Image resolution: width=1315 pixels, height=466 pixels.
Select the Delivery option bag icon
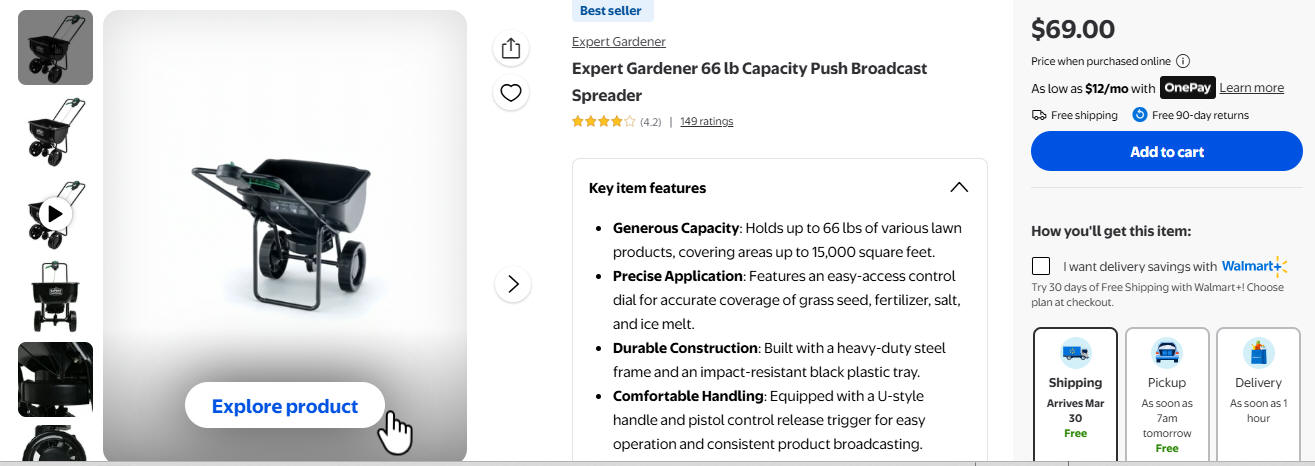(x=1258, y=352)
